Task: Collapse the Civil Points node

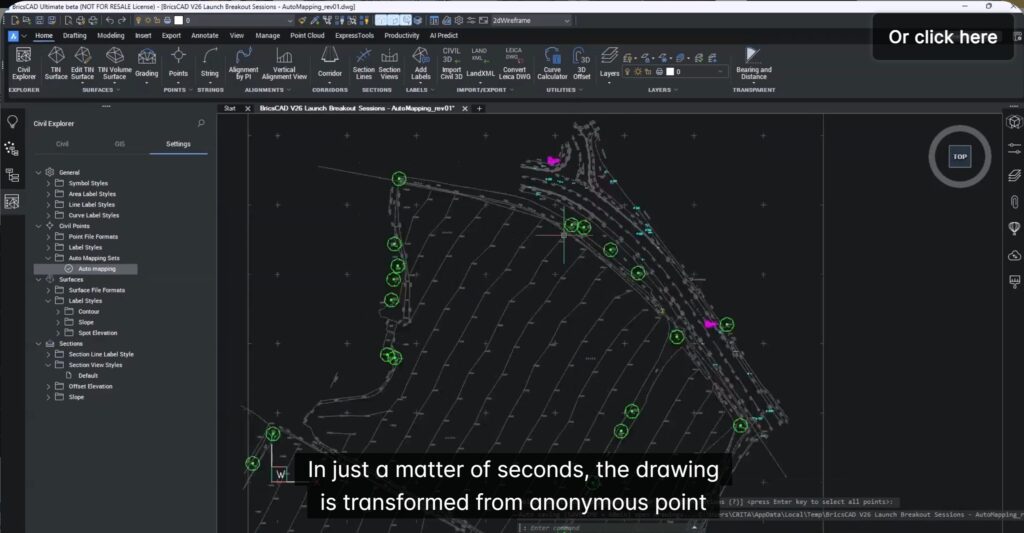Action: coord(38,226)
